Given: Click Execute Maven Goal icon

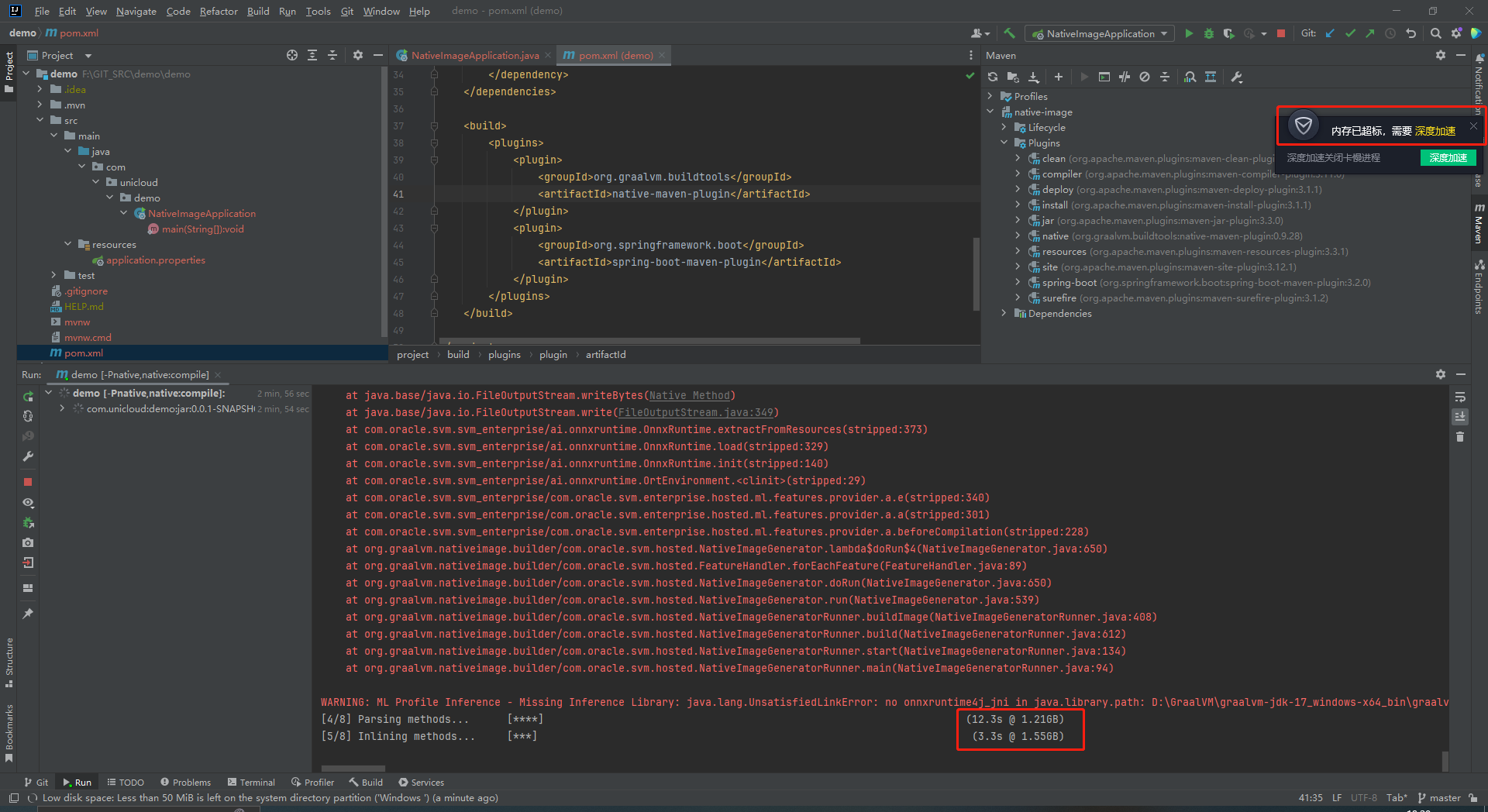Looking at the screenshot, I should (1104, 77).
